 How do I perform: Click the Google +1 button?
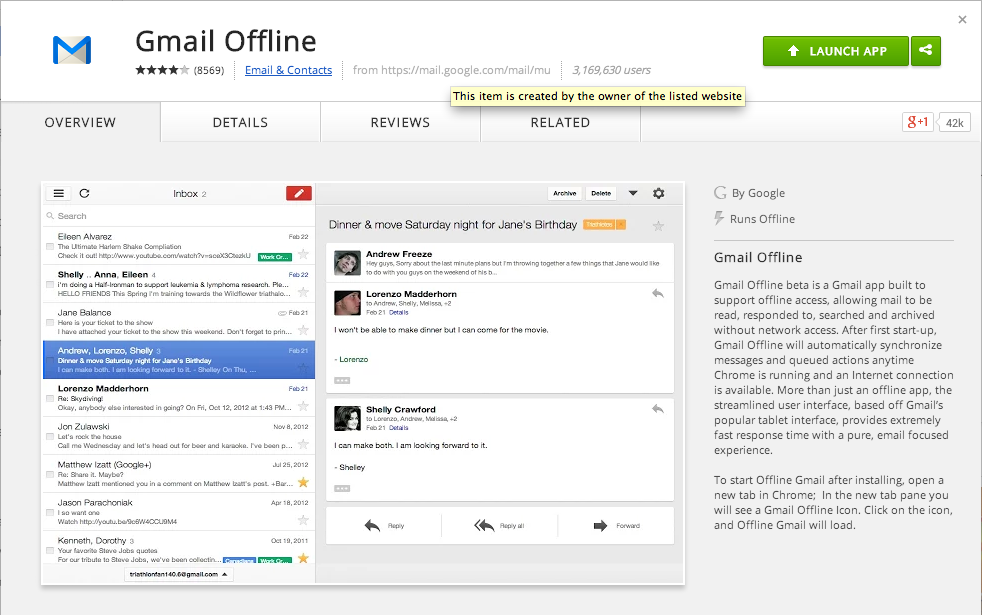click(917, 122)
